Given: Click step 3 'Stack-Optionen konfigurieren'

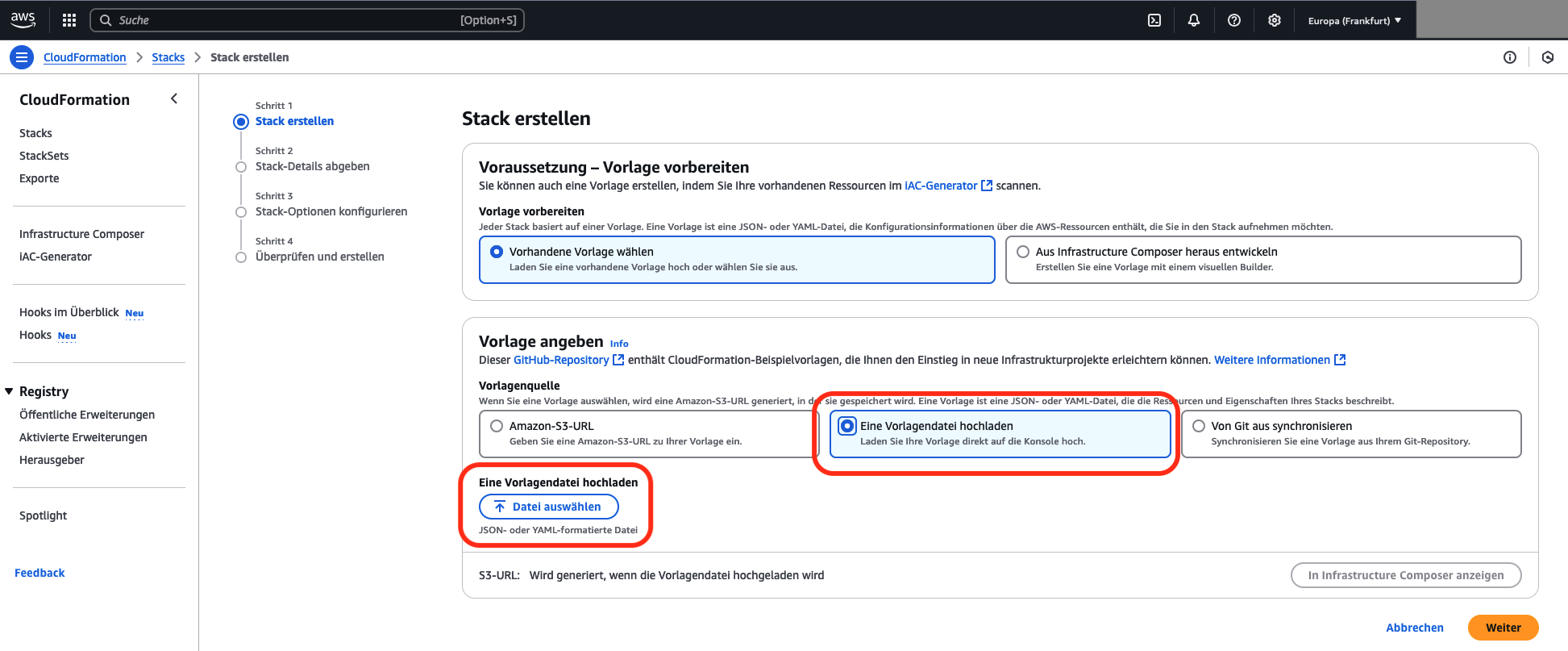Looking at the screenshot, I should point(331,211).
